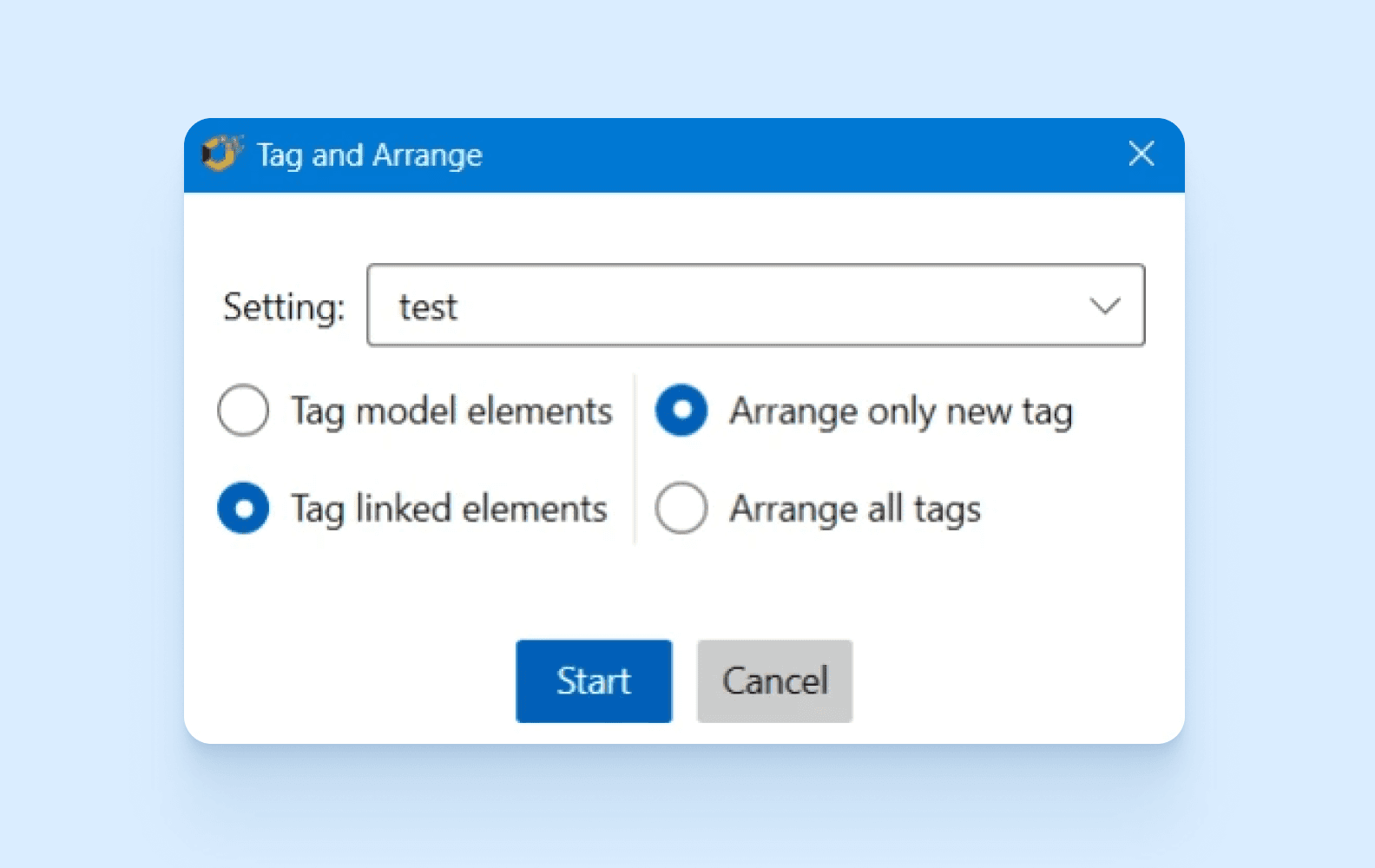Click the empty title bar area
Image resolution: width=1375 pixels, height=868 pixels.
coord(781,155)
